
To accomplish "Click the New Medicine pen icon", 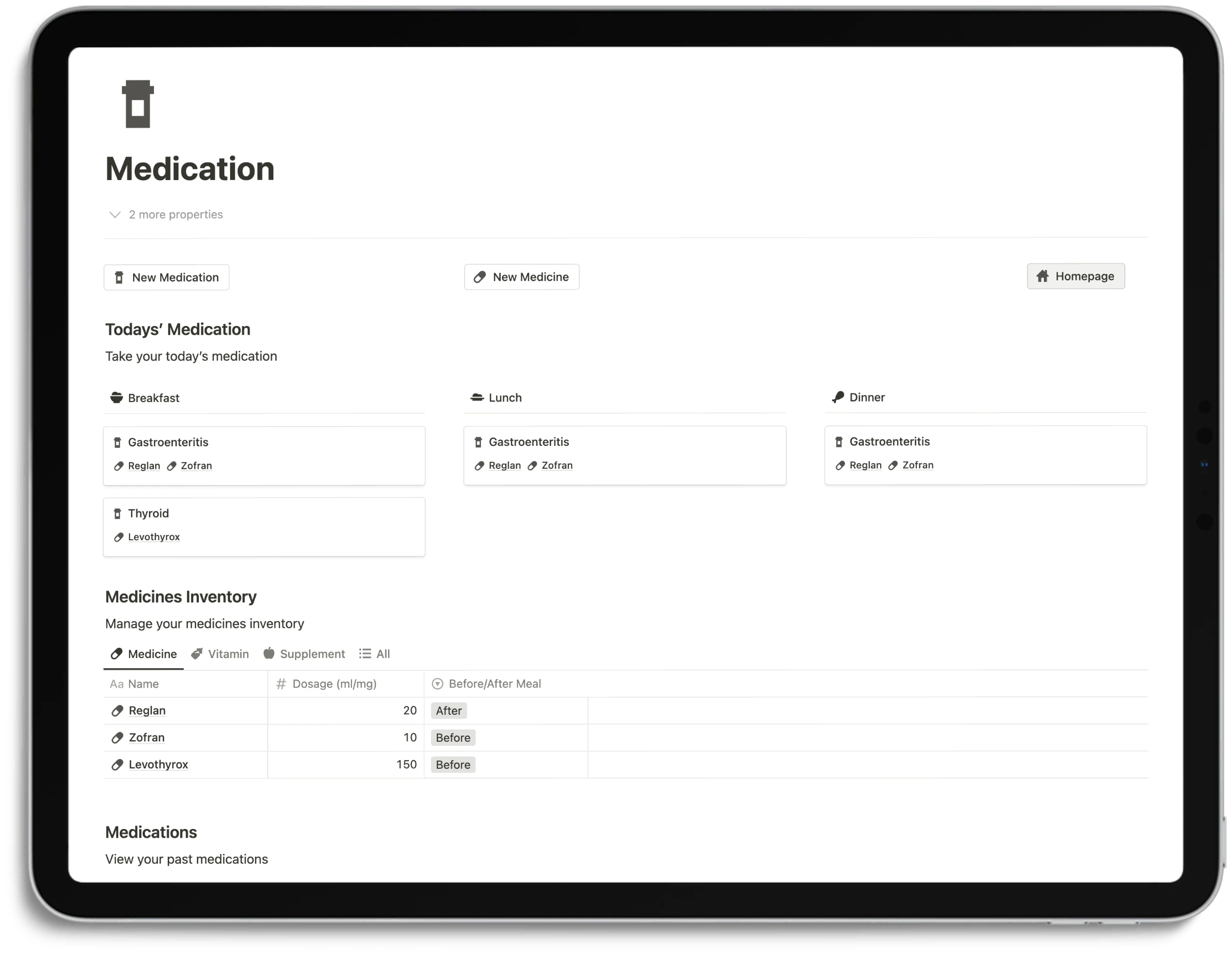I will click(480, 277).
